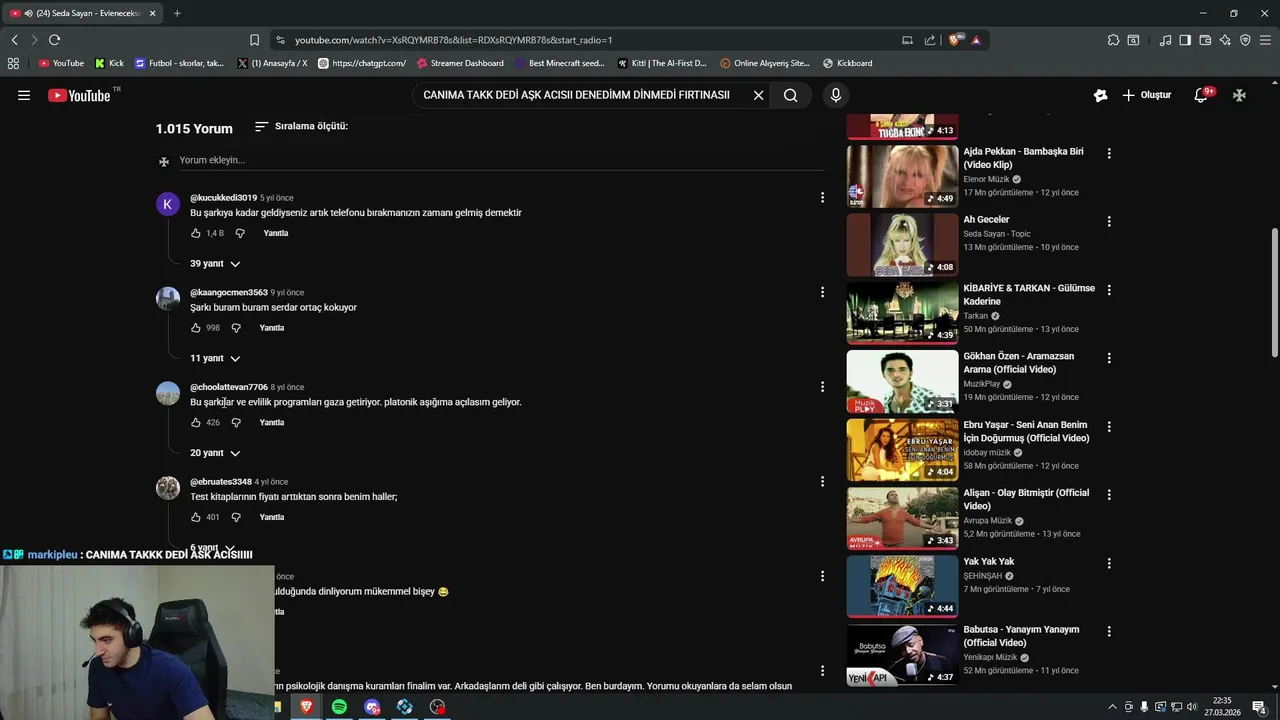Toggle the browser sidebar panel icon

(x=1185, y=40)
